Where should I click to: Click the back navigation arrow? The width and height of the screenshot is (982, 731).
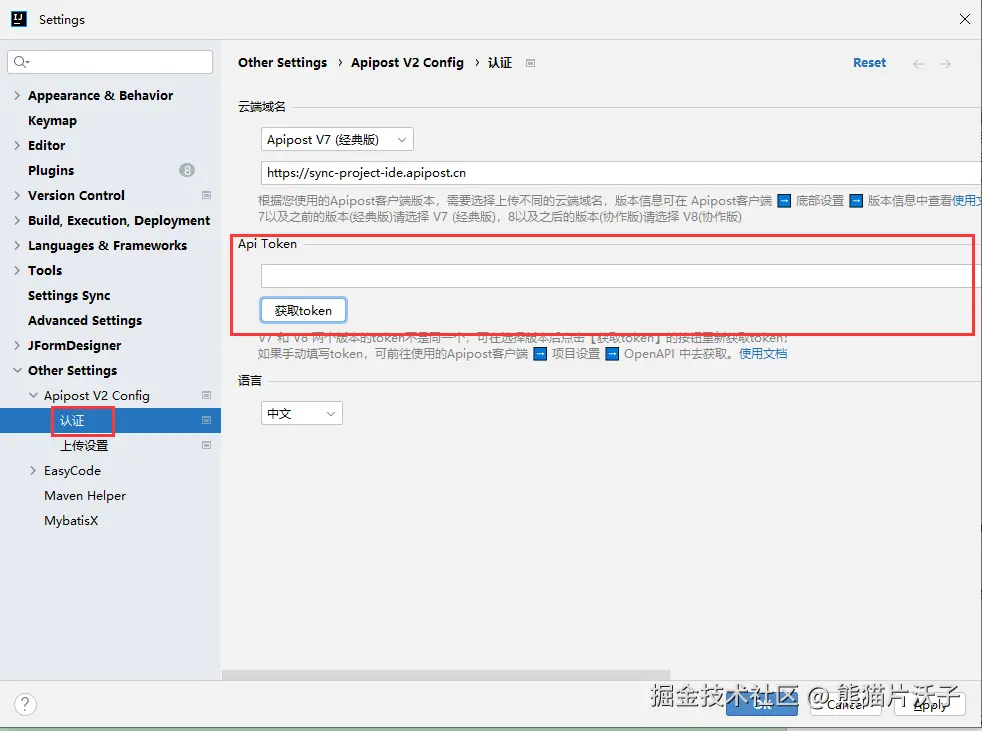point(919,64)
